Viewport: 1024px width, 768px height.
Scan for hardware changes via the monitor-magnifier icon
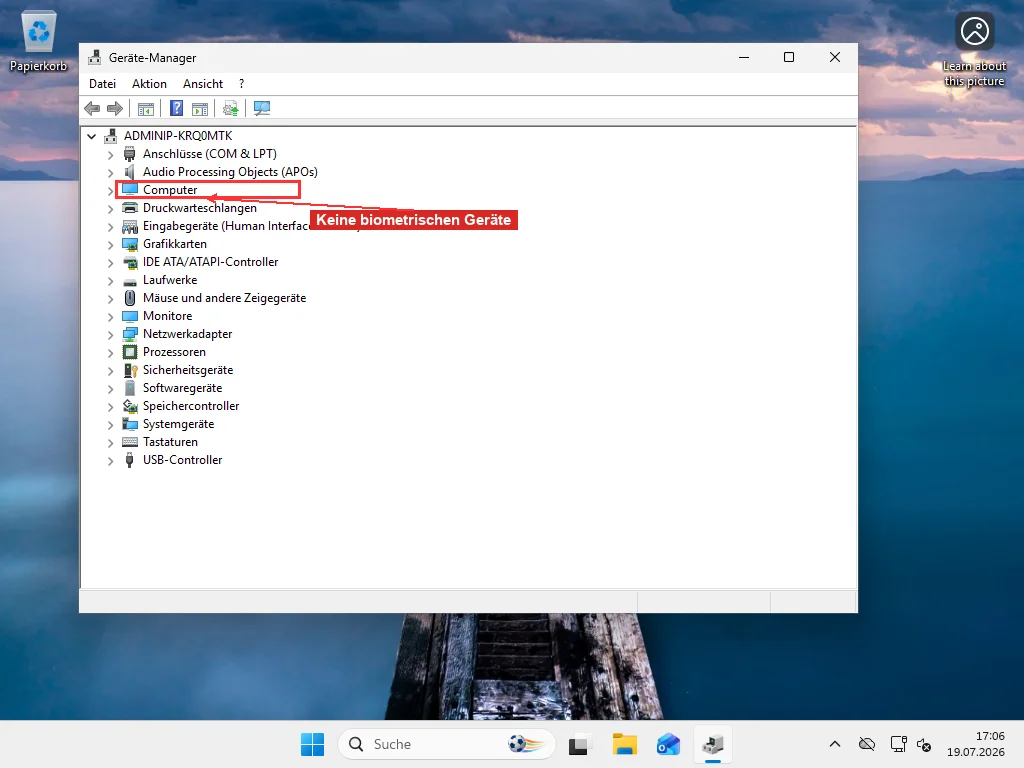[x=262, y=108]
